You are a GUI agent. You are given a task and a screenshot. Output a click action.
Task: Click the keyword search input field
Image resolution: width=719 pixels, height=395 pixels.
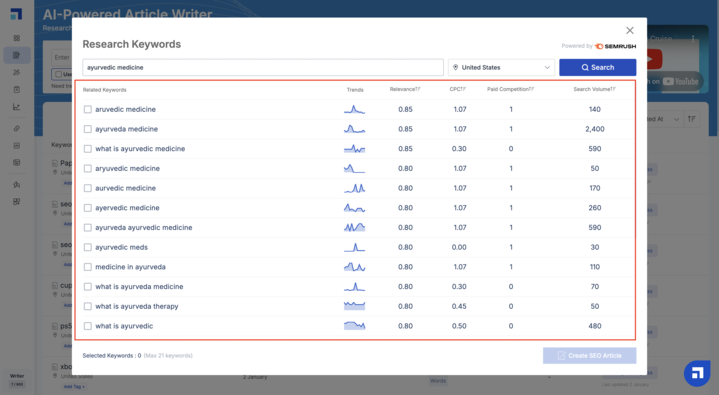(x=263, y=67)
